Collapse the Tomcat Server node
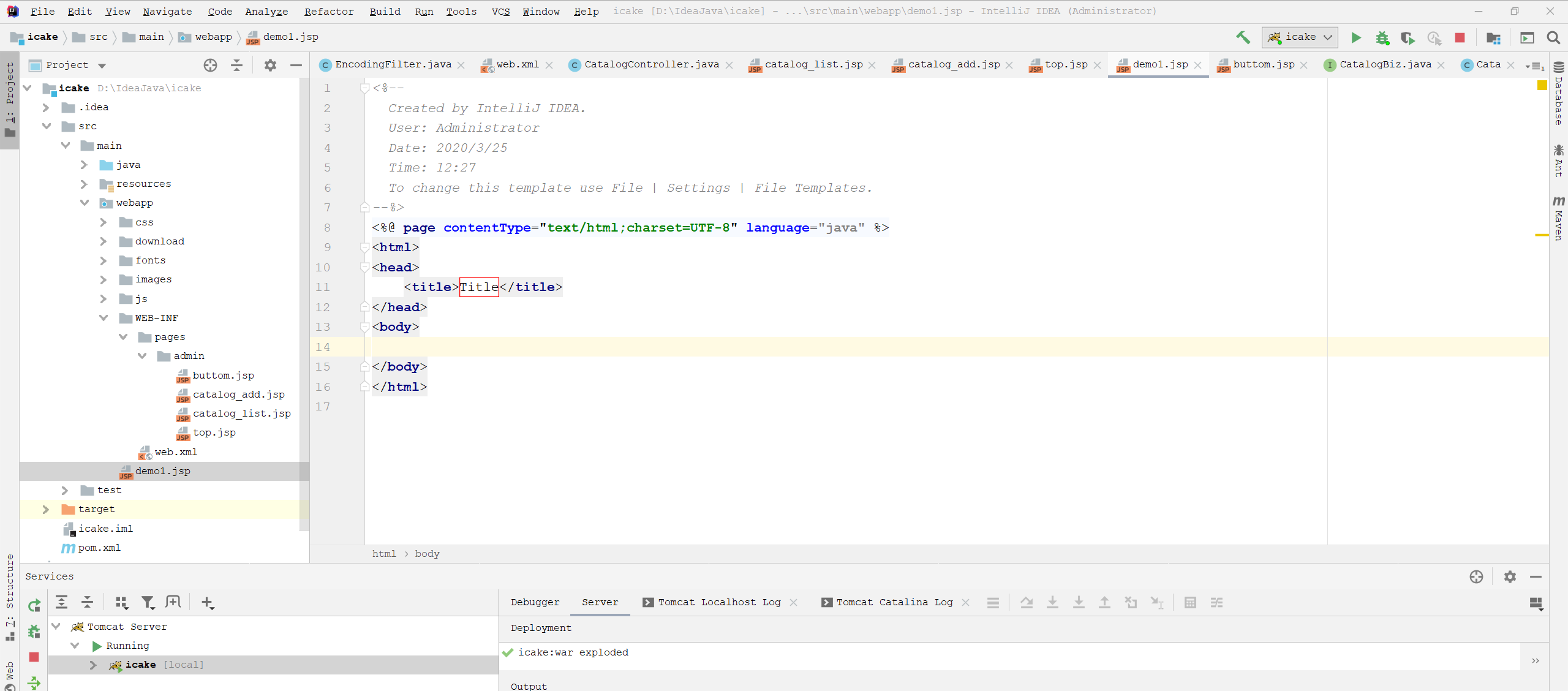 click(x=56, y=627)
